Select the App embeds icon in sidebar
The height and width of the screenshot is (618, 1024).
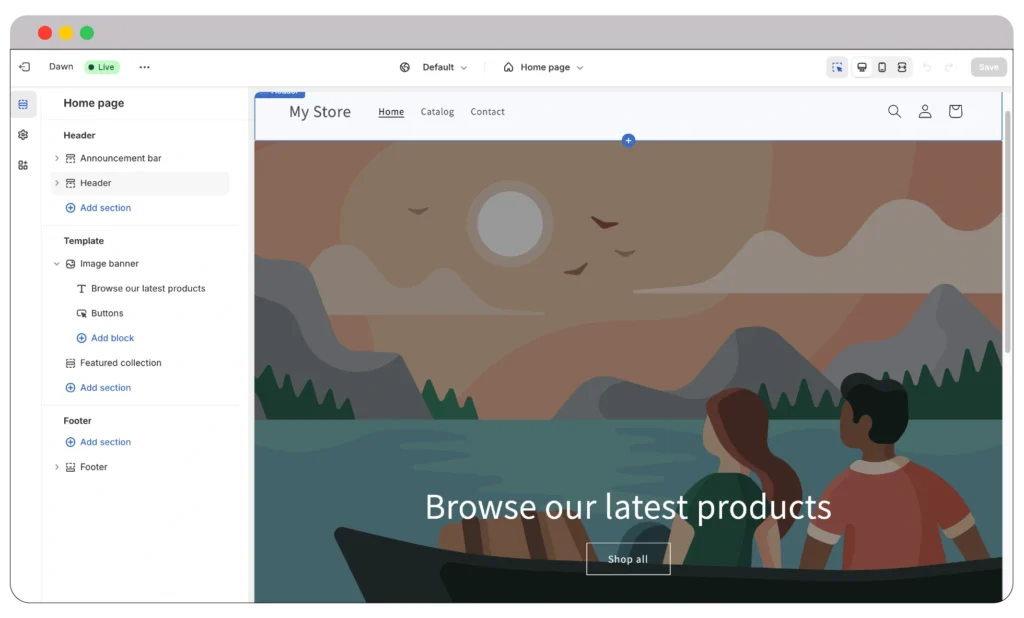click(x=23, y=165)
